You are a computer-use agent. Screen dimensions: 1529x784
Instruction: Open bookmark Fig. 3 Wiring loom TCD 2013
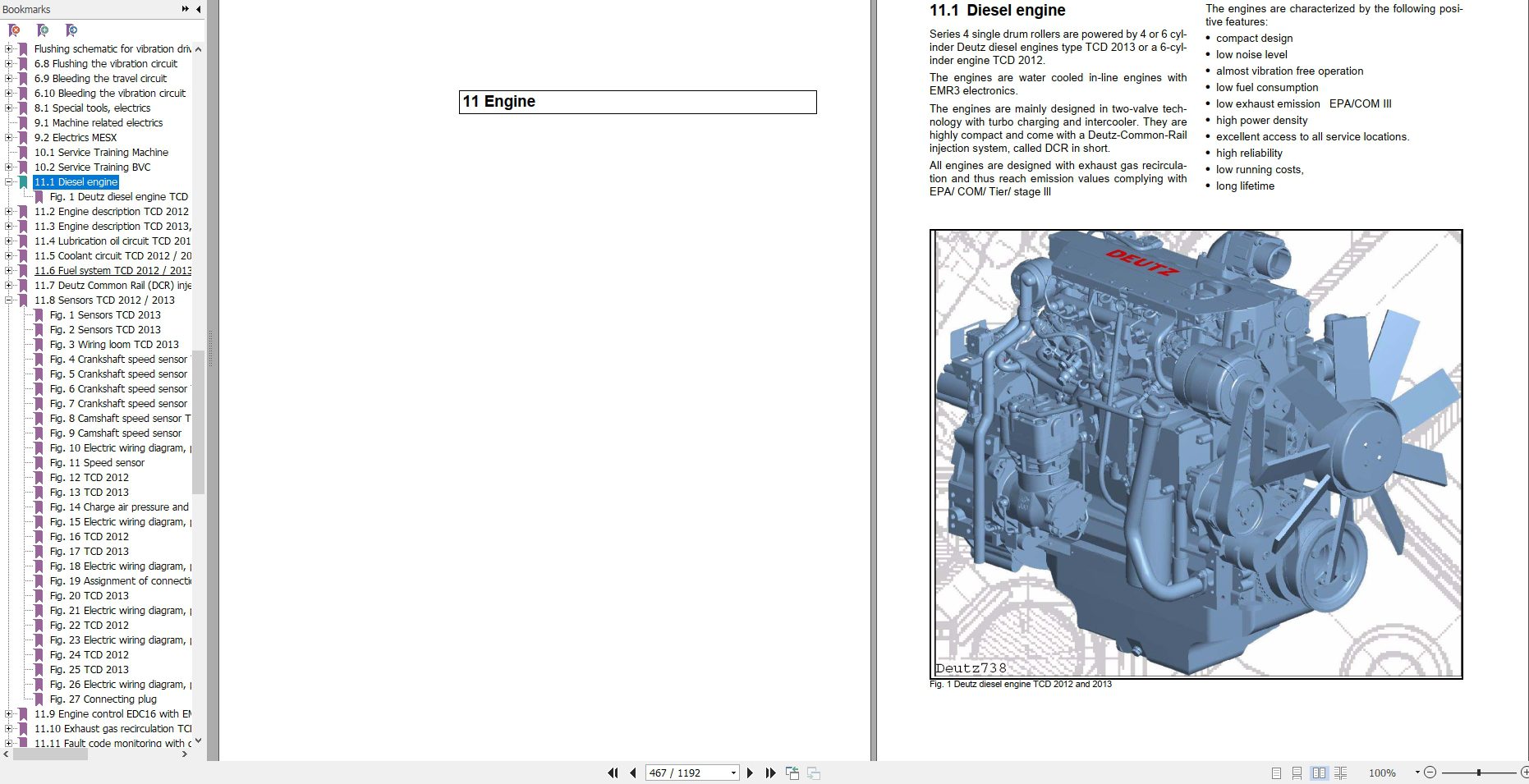pos(114,345)
